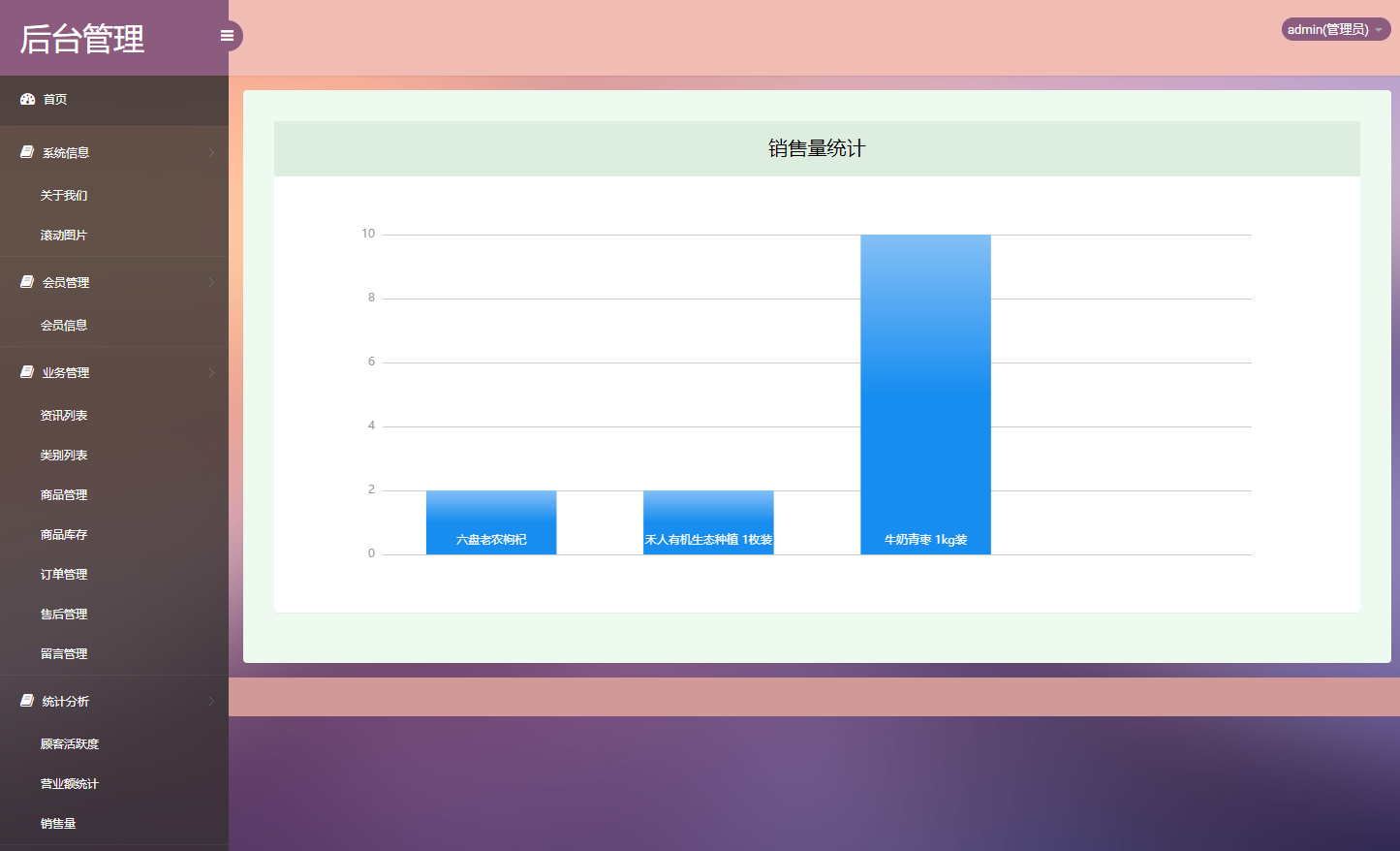Screen dimensions: 1400x851
Task: Click the y-axis label 10
Action: (368, 234)
